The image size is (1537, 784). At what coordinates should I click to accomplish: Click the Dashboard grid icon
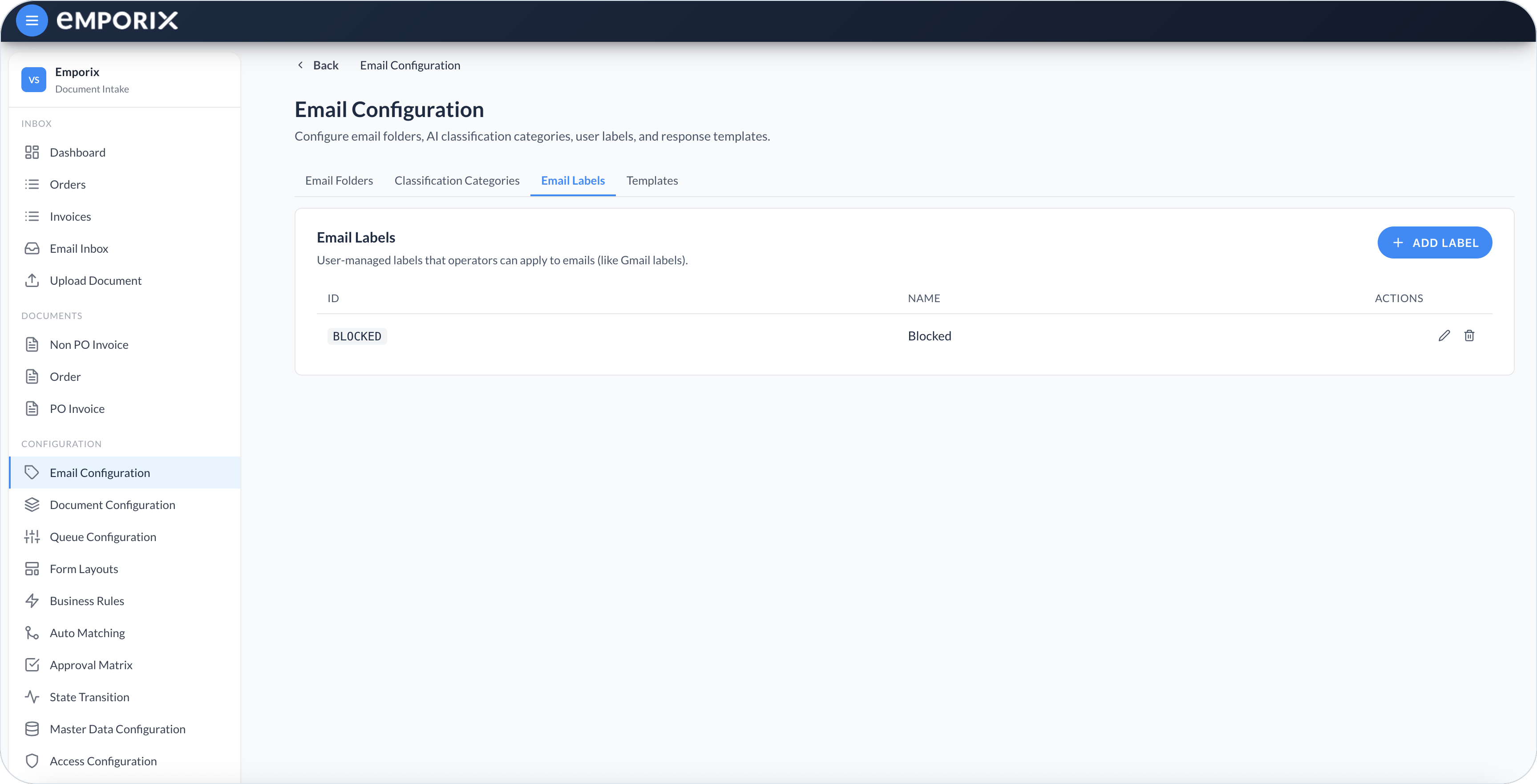[x=32, y=152]
